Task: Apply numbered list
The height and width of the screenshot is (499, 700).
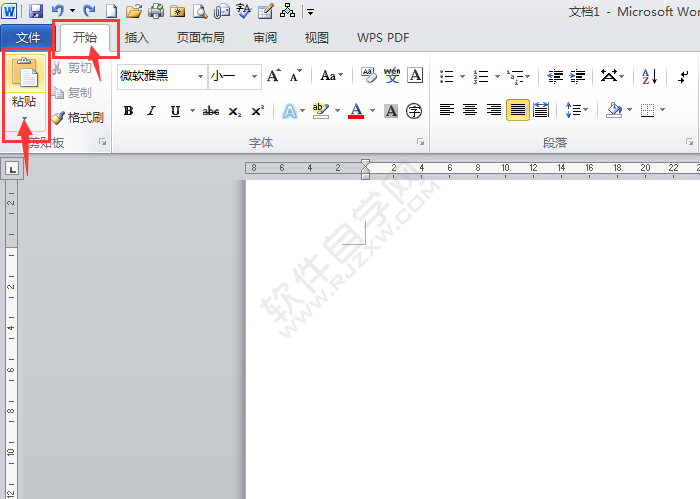Action: point(481,76)
